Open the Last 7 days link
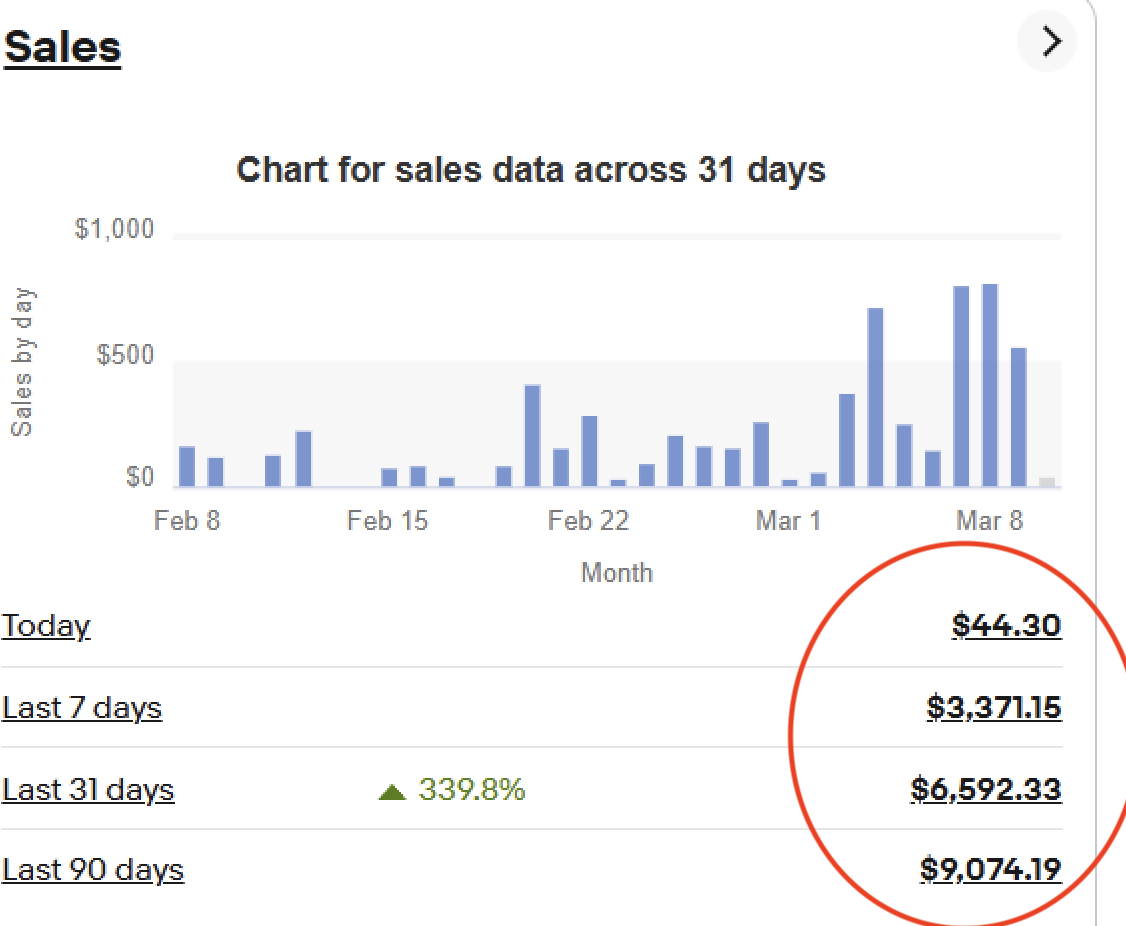The image size is (1126, 926). pyautogui.click(x=82, y=708)
